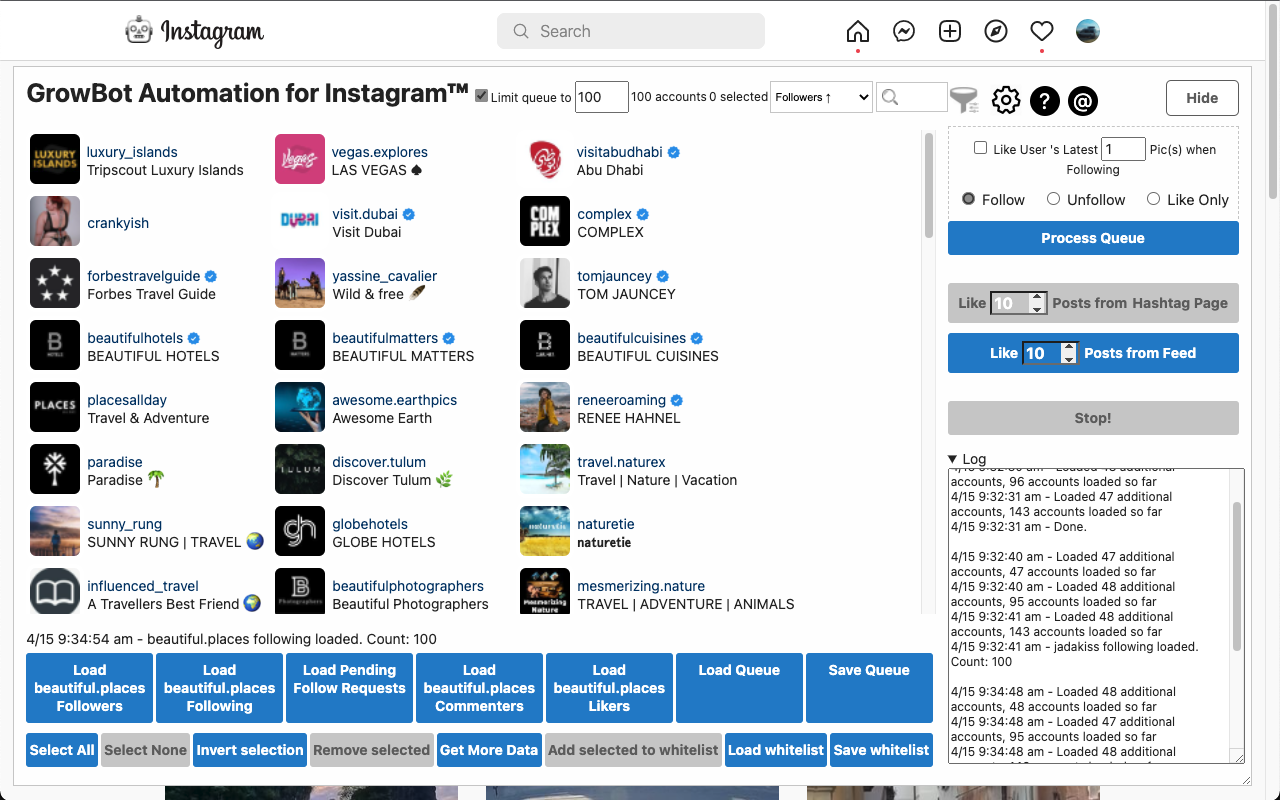Click the Instagram search field
The height and width of the screenshot is (800, 1280).
click(x=631, y=31)
